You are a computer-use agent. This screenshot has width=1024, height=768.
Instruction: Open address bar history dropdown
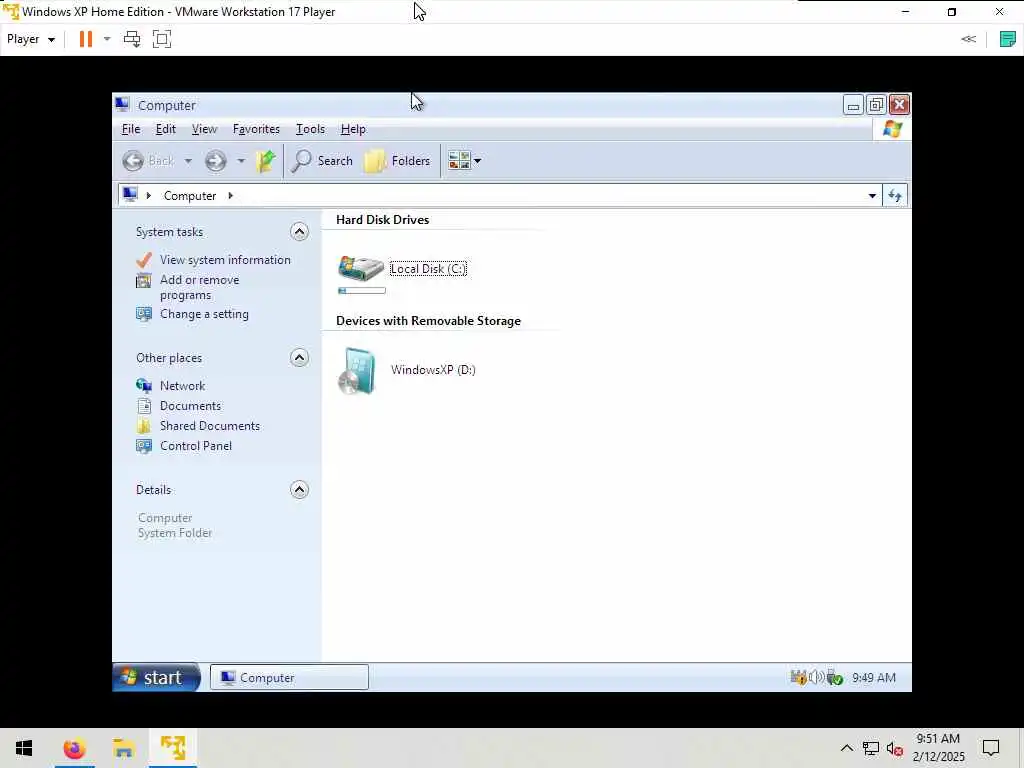tap(872, 196)
